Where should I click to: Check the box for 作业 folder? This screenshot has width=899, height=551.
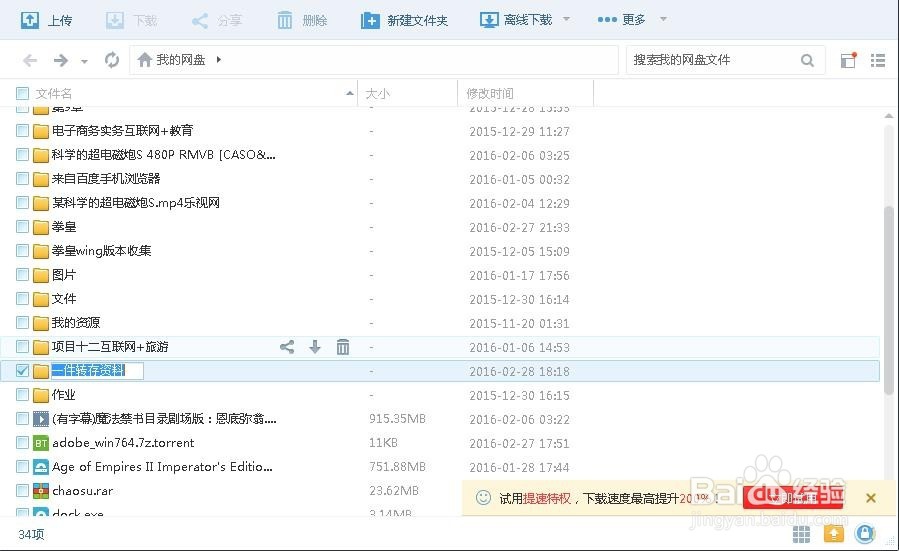pos(22,394)
